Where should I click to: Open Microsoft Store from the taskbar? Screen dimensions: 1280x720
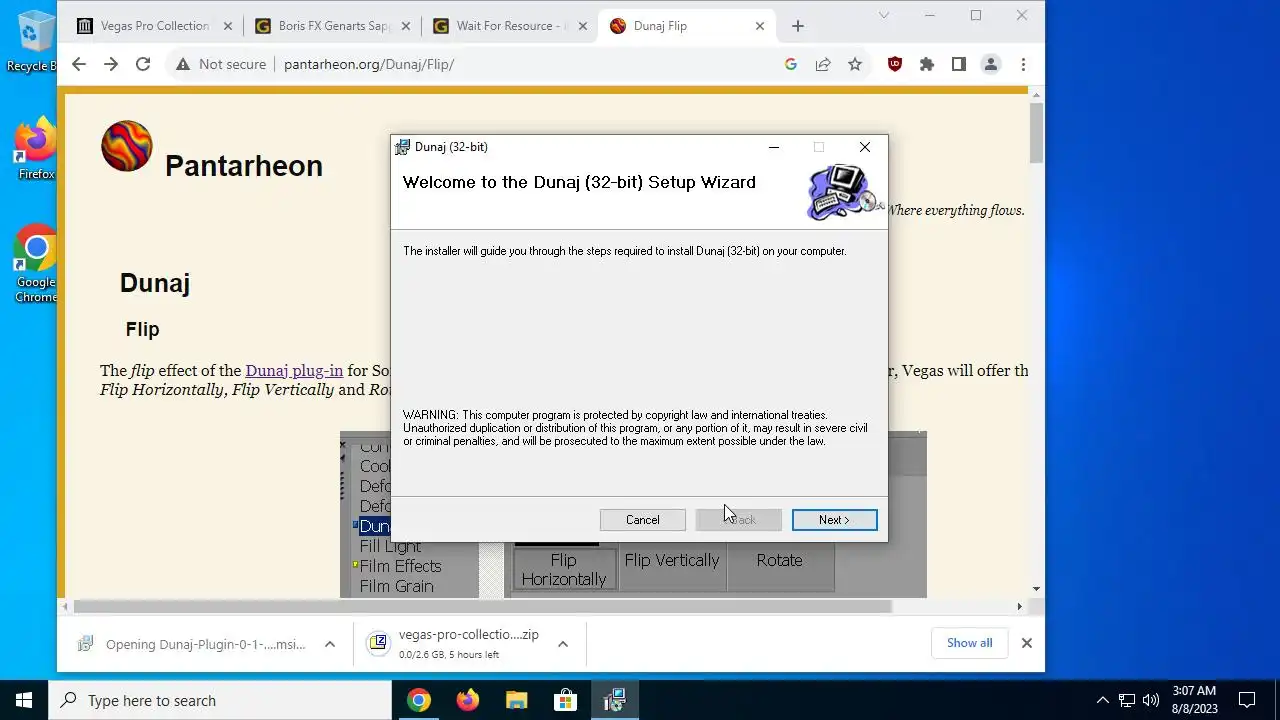click(565, 700)
